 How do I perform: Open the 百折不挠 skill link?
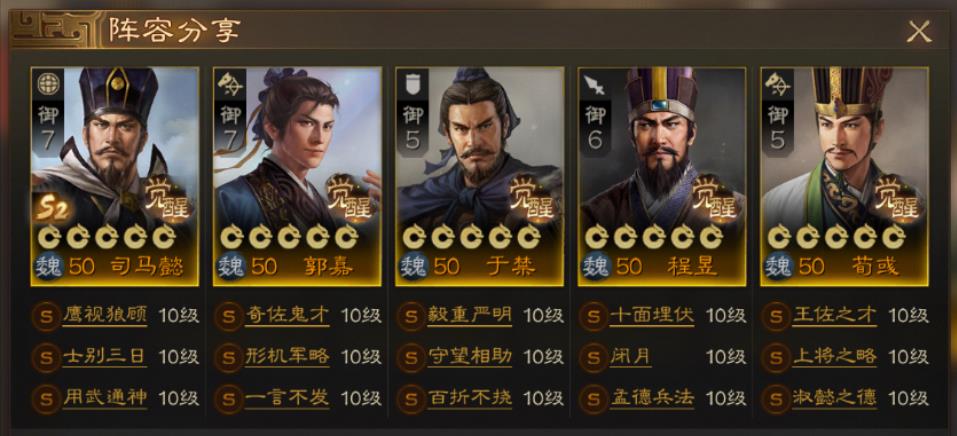[470, 398]
